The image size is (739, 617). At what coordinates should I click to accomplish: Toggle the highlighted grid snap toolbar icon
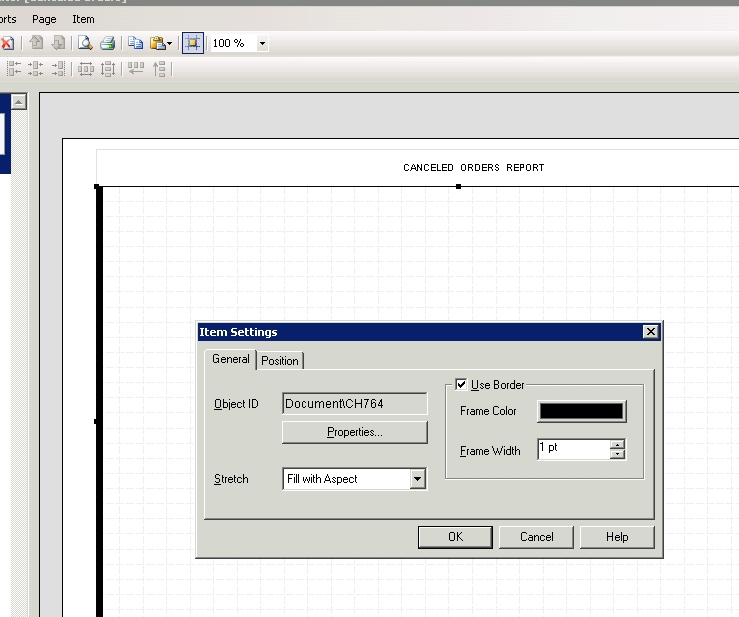tap(193, 43)
